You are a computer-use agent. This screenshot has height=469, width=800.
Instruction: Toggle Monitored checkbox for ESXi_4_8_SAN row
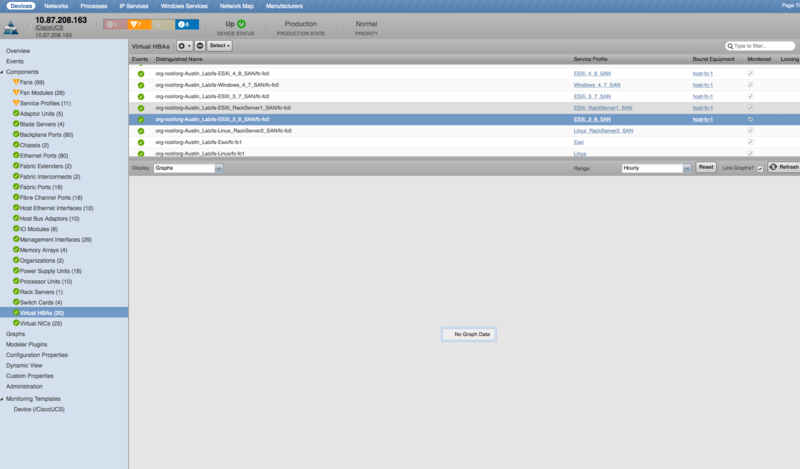click(x=750, y=73)
